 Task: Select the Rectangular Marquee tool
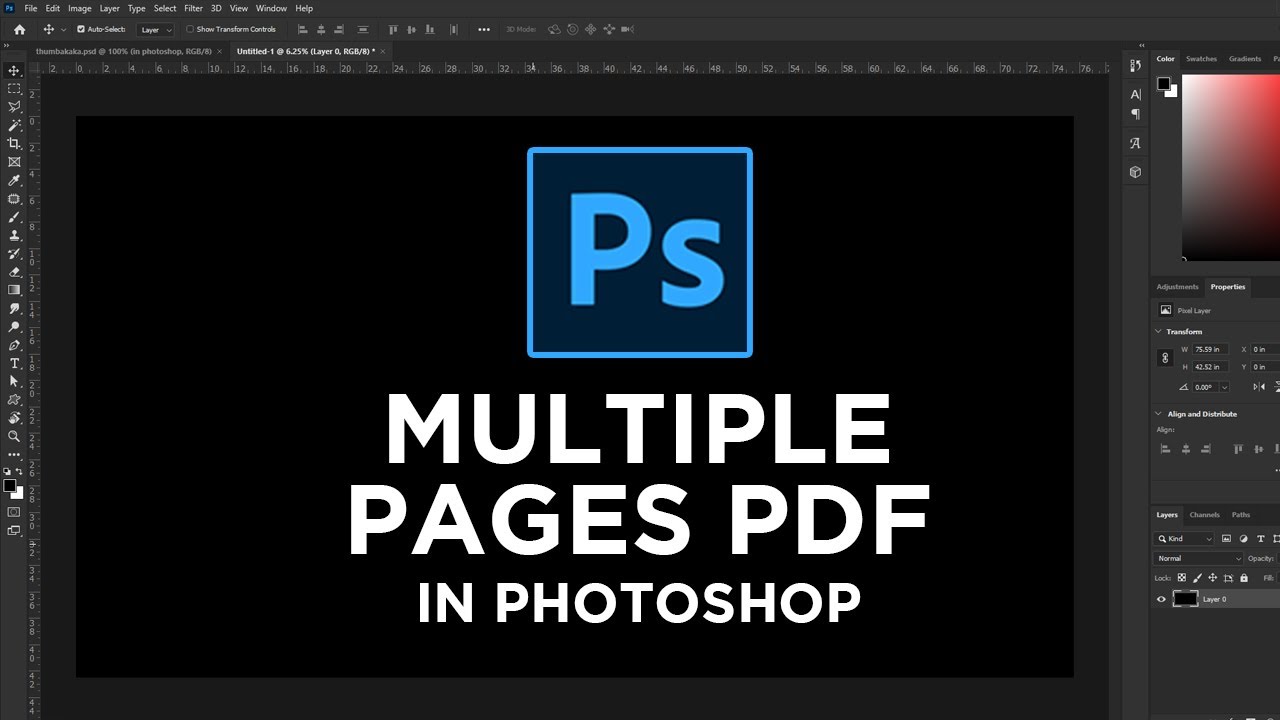coord(14,89)
